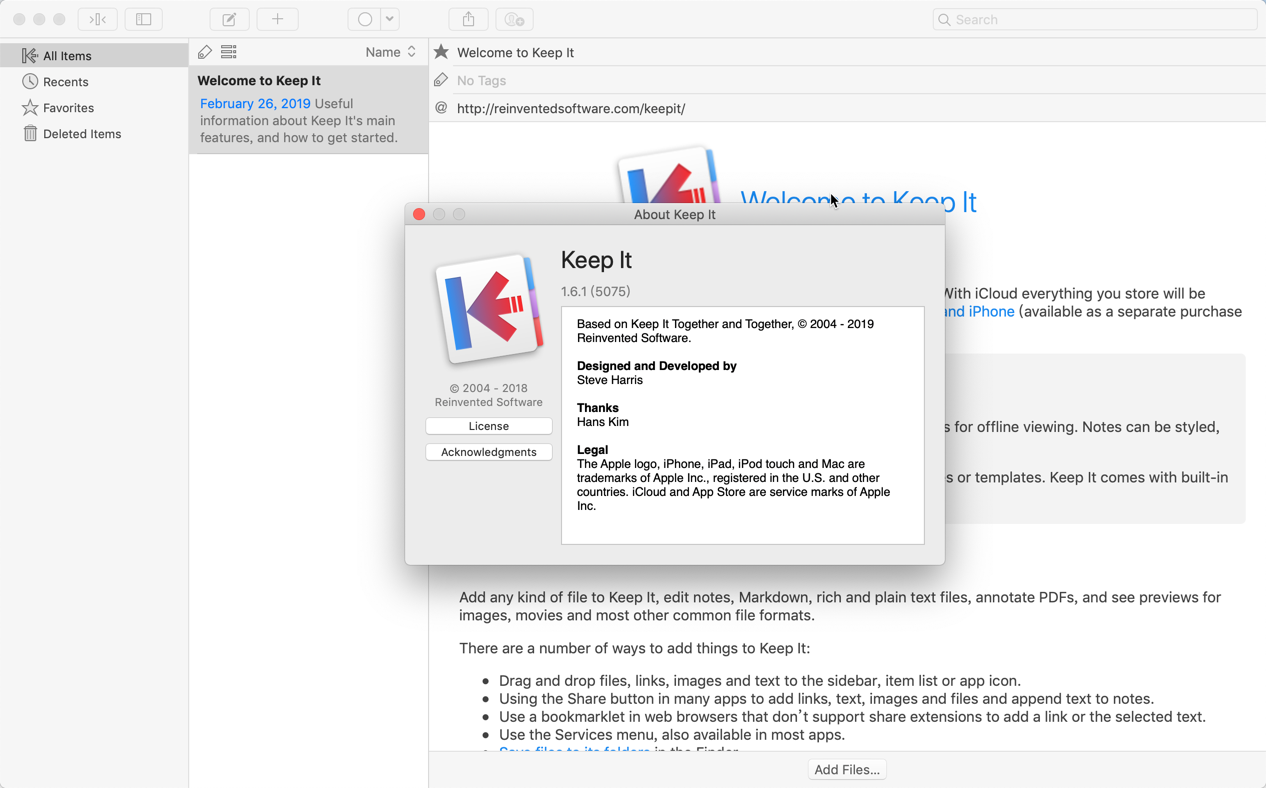Click the list view icon above item list

[x=229, y=52]
